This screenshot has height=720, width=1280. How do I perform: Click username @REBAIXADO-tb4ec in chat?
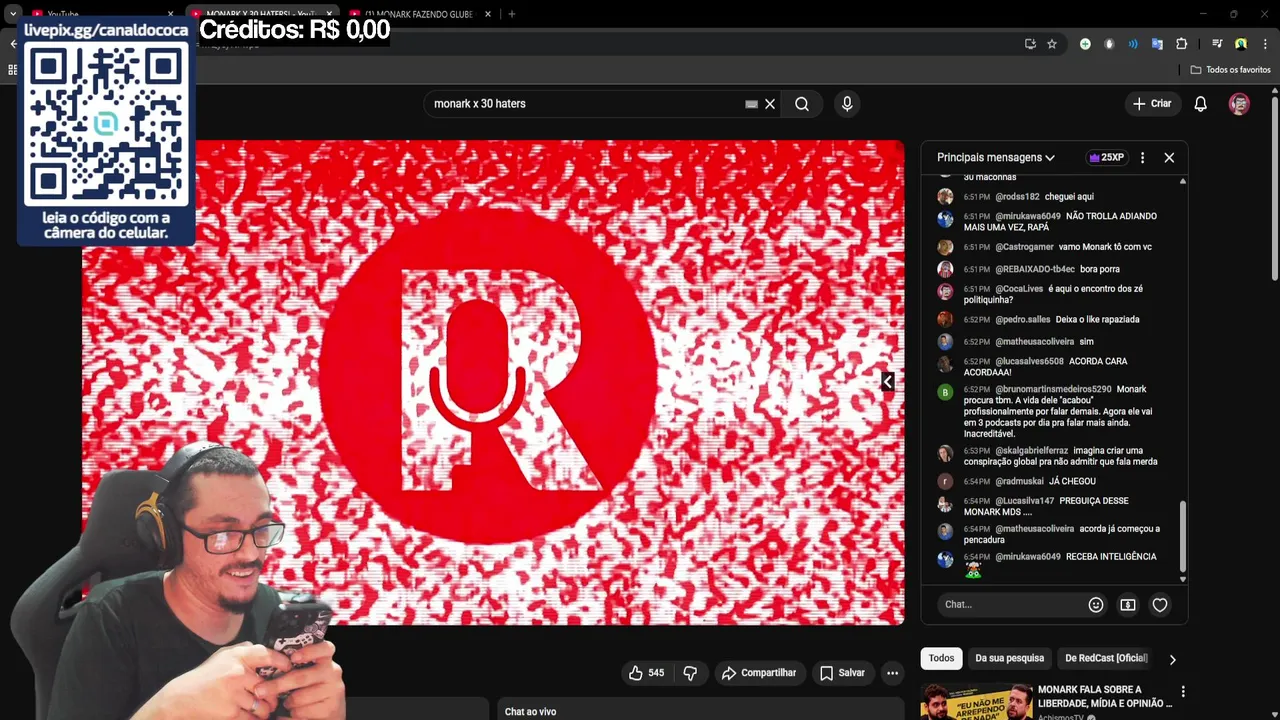[1034, 269]
